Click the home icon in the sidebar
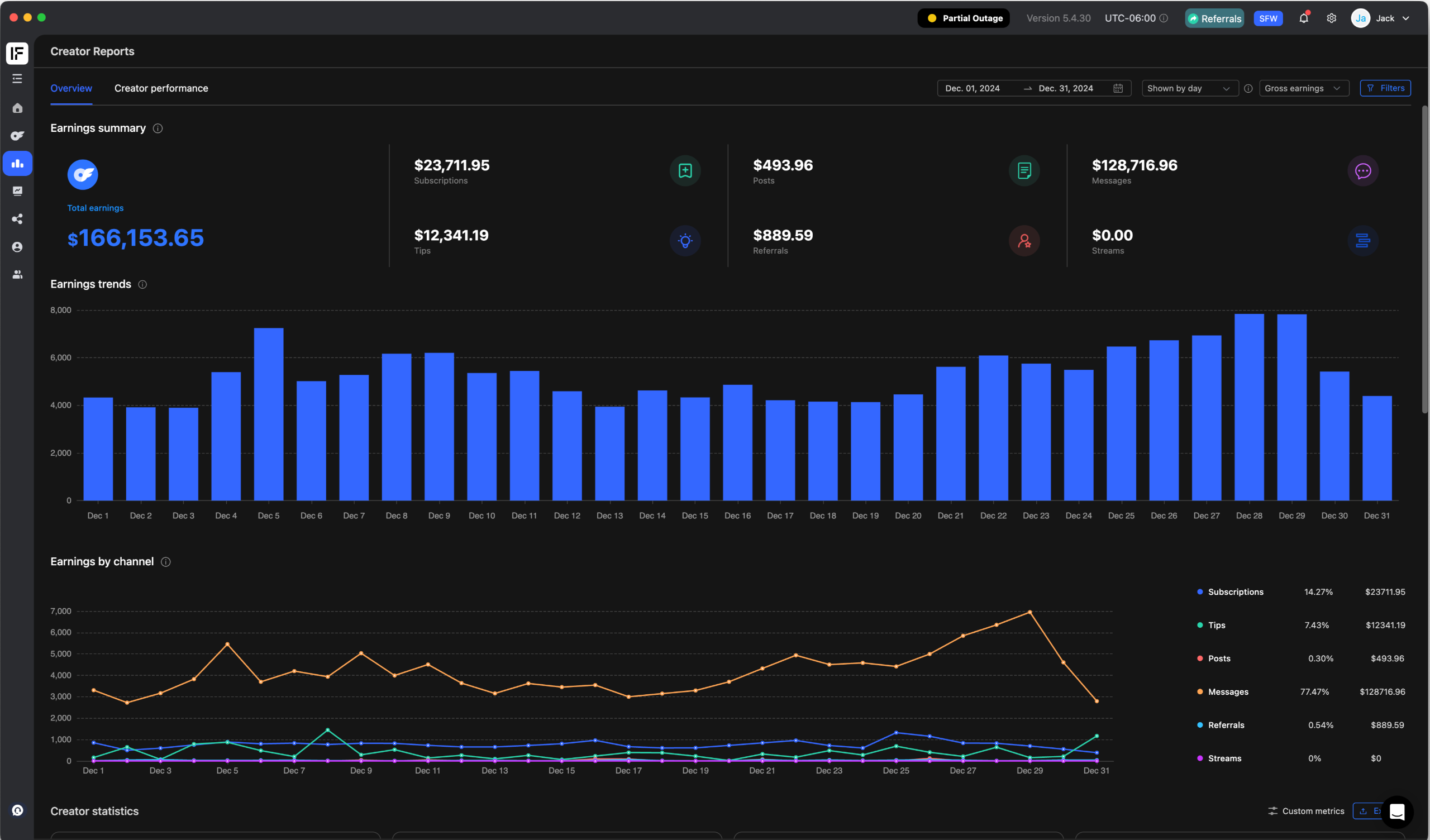Image resolution: width=1430 pixels, height=840 pixels. click(17, 108)
